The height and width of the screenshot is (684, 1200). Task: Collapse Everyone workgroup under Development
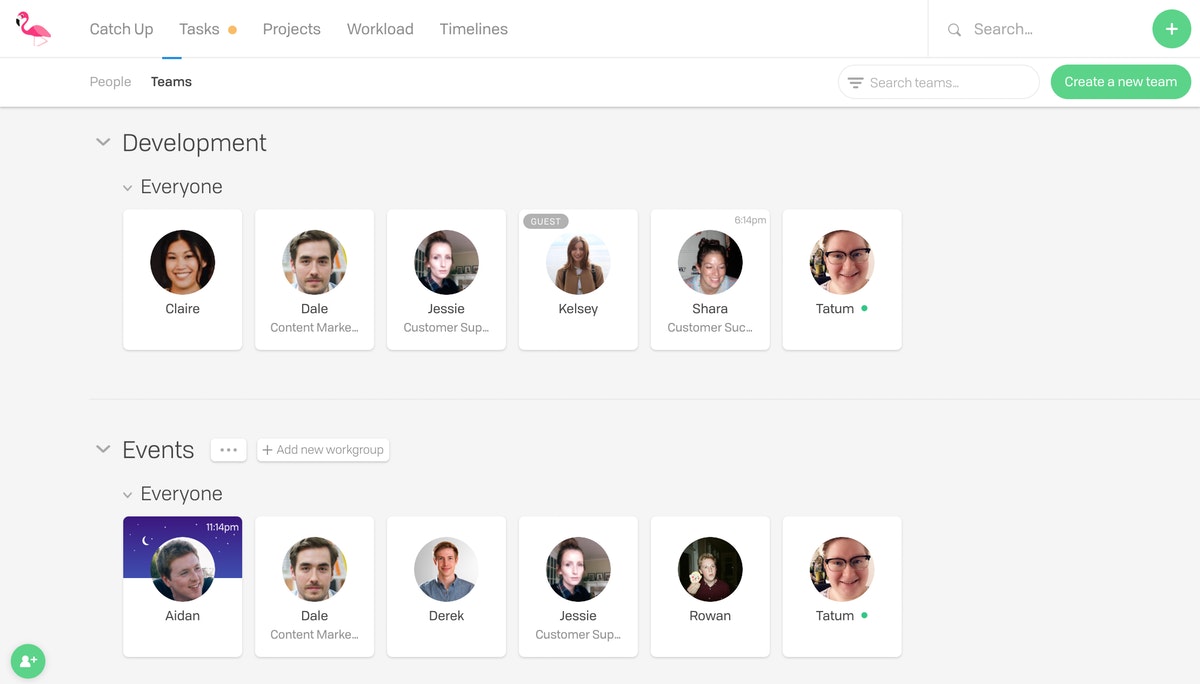click(127, 187)
